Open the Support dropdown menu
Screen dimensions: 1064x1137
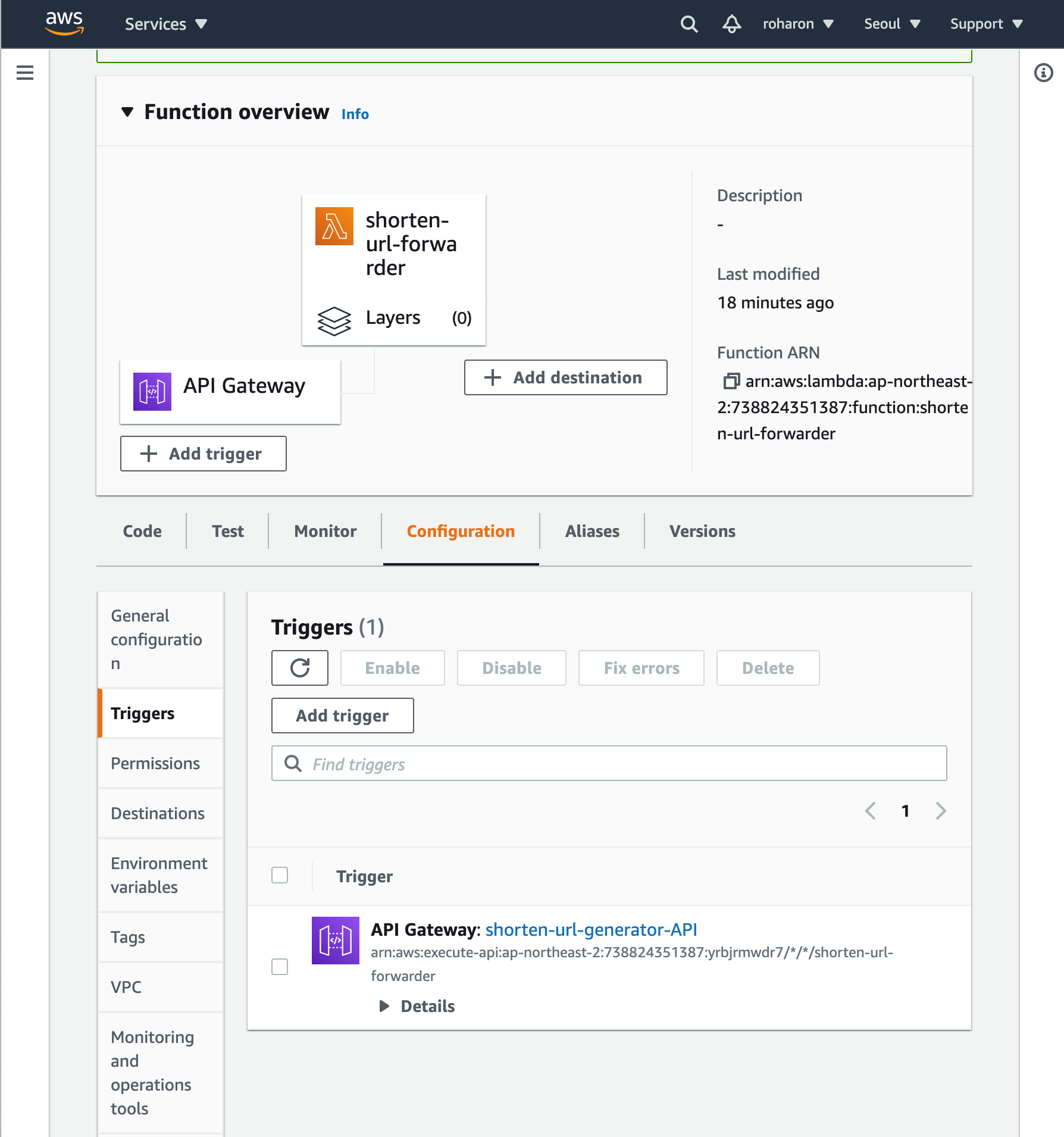(986, 24)
